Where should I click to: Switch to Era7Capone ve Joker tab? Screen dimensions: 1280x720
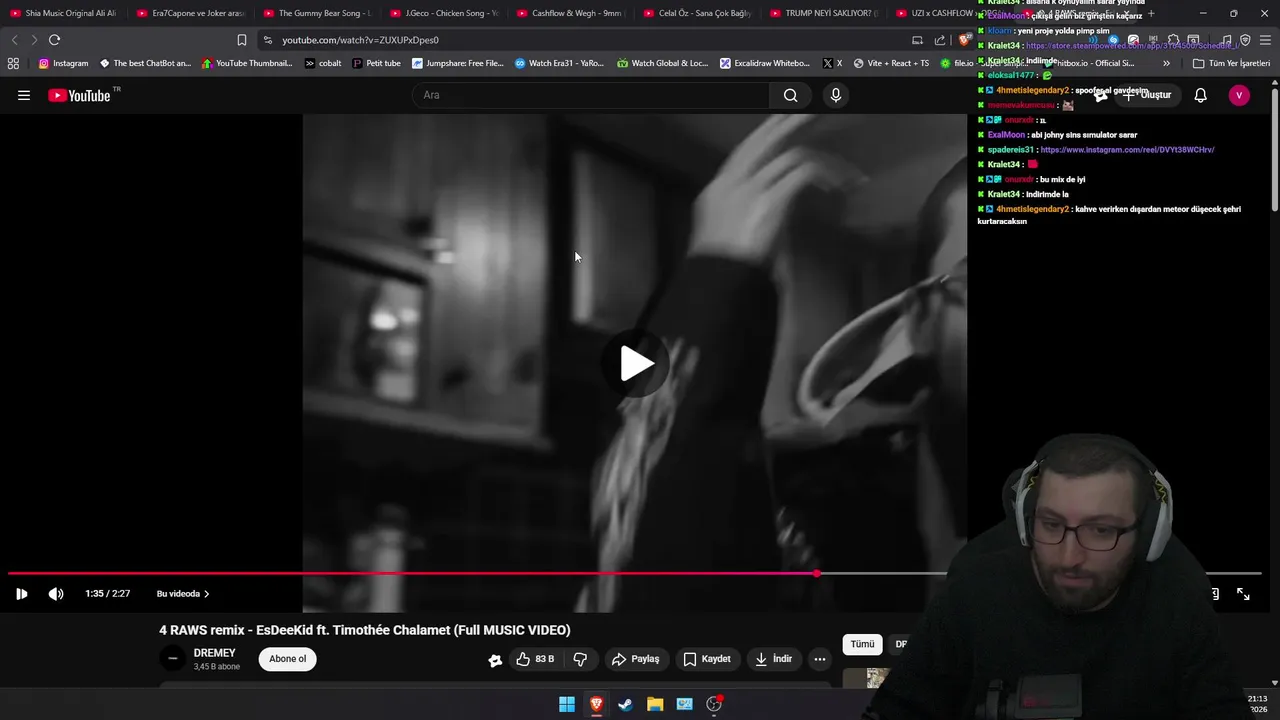tap(190, 13)
